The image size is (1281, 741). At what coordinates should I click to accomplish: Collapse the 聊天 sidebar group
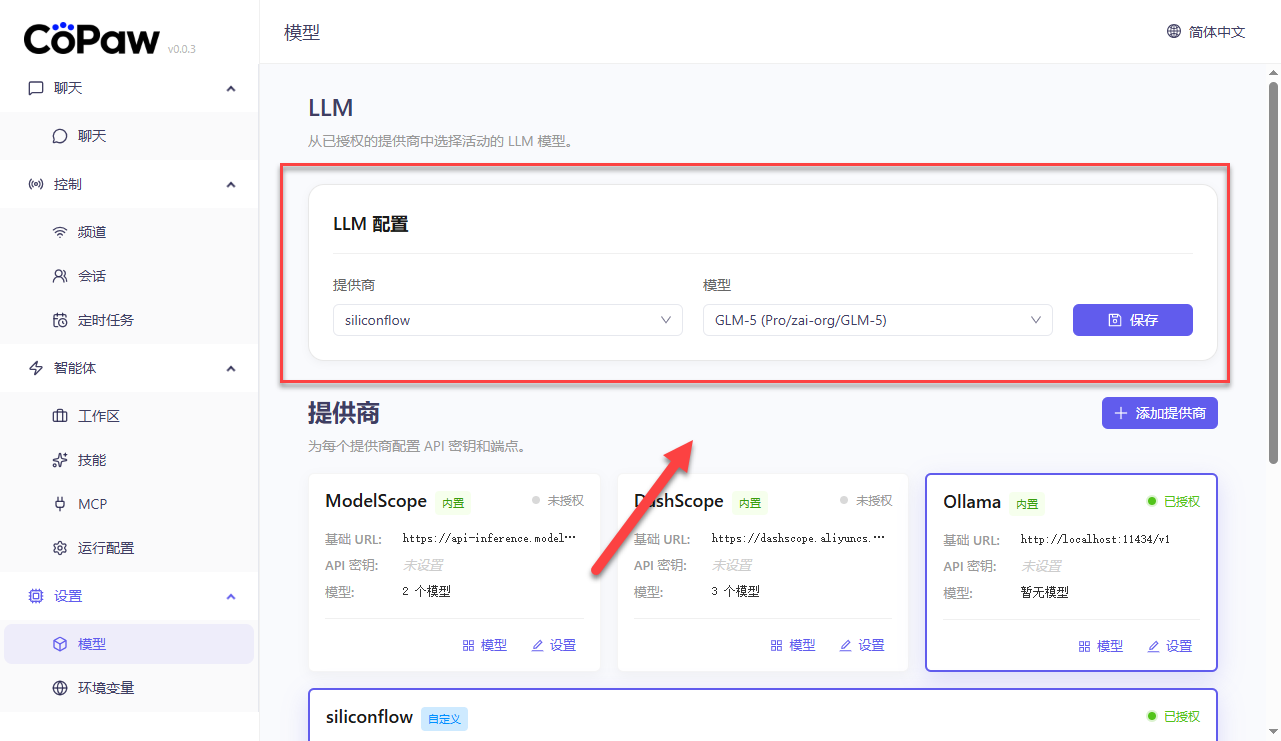(231, 88)
